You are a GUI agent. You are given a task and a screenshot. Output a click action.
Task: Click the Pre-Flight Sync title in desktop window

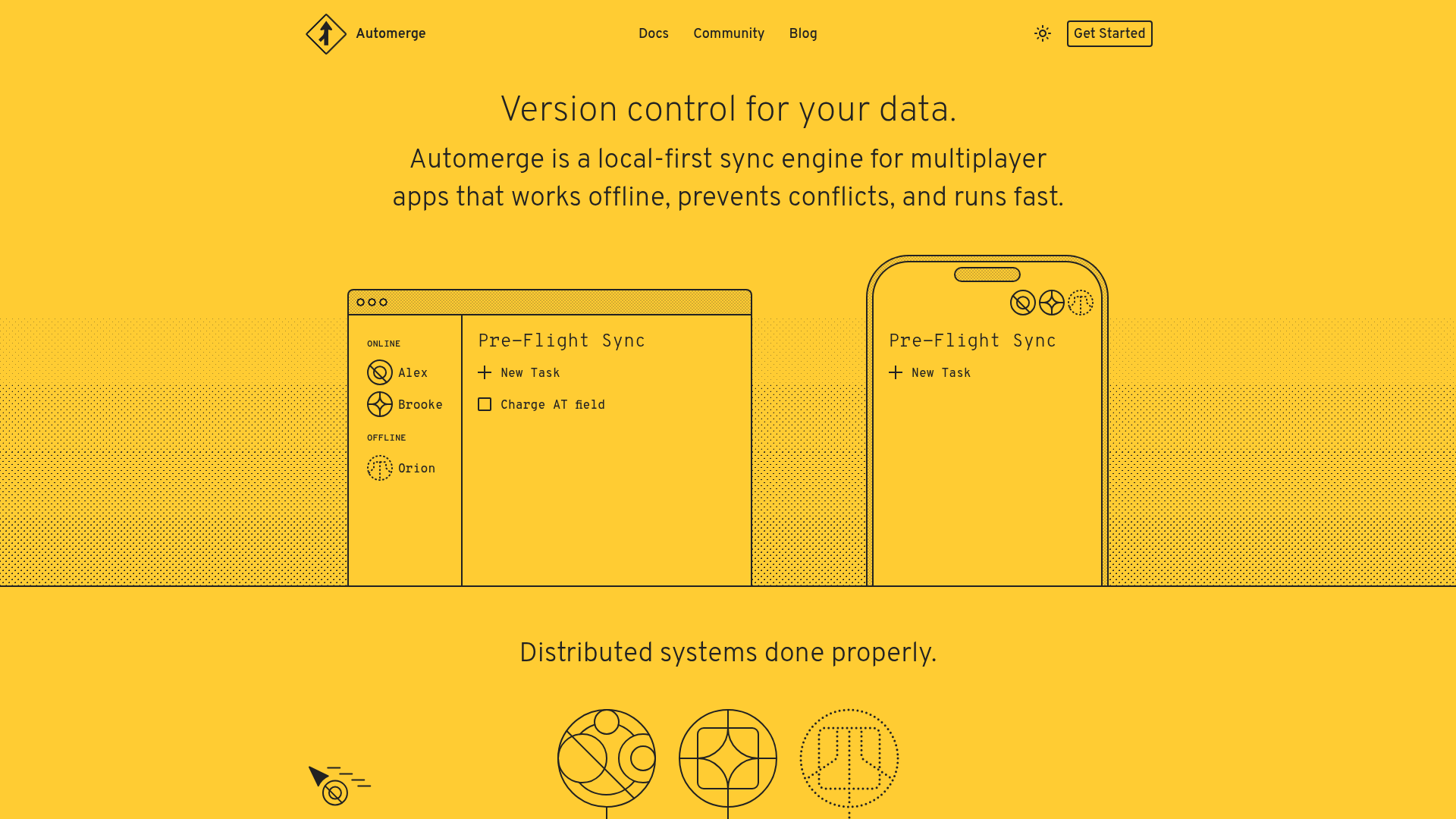click(562, 340)
